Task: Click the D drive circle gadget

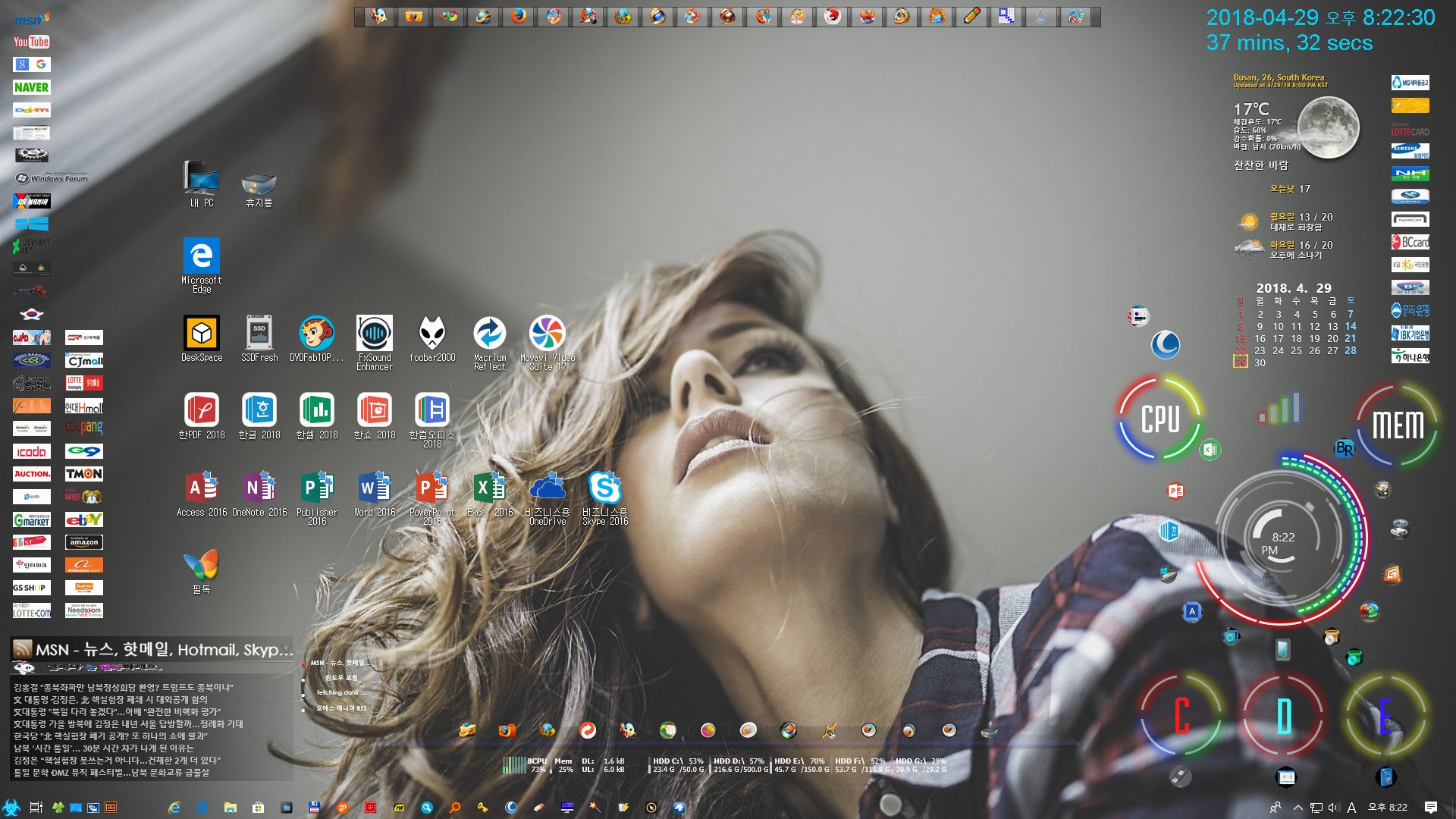Action: (x=1284, y=715)
